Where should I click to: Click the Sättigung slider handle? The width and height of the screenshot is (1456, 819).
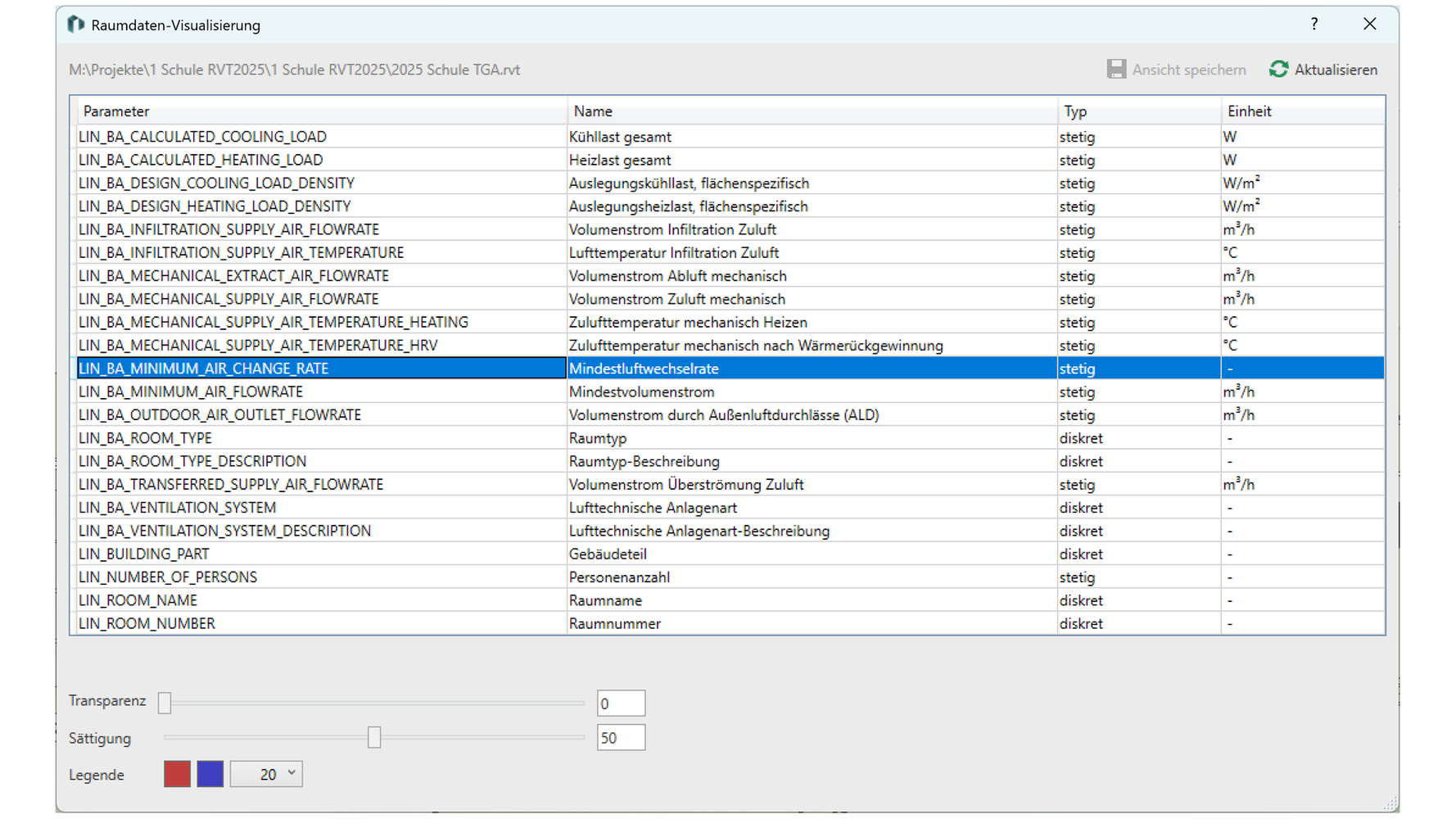point(374,738)
